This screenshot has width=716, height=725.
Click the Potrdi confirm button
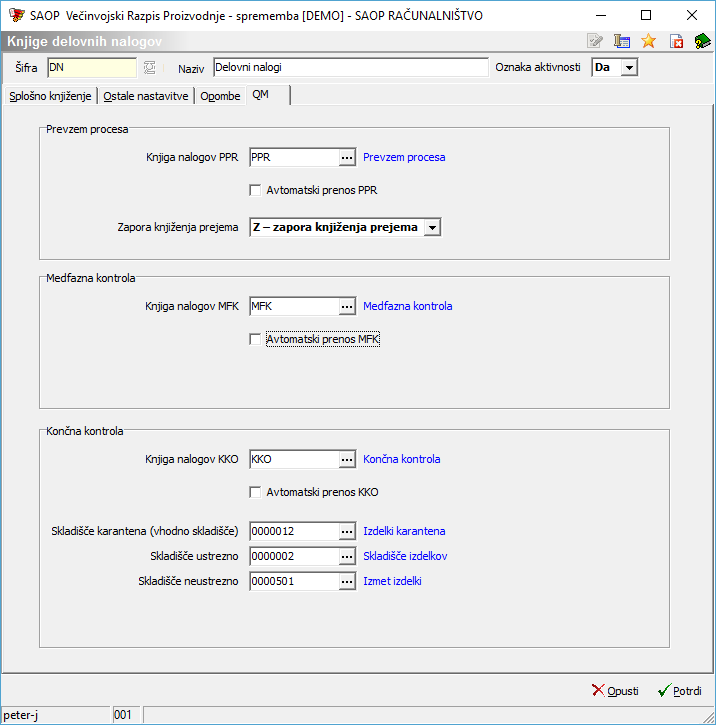pyautogui.click(x=679, y=691)
